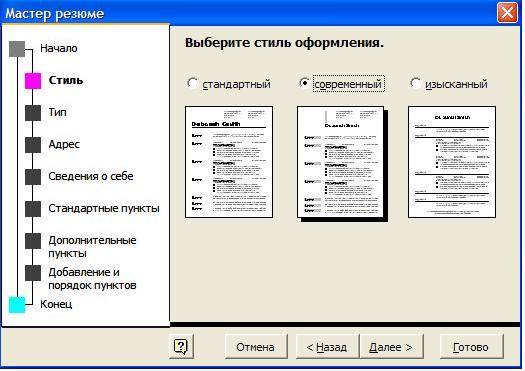Click the Отмена button

point(255,347)
